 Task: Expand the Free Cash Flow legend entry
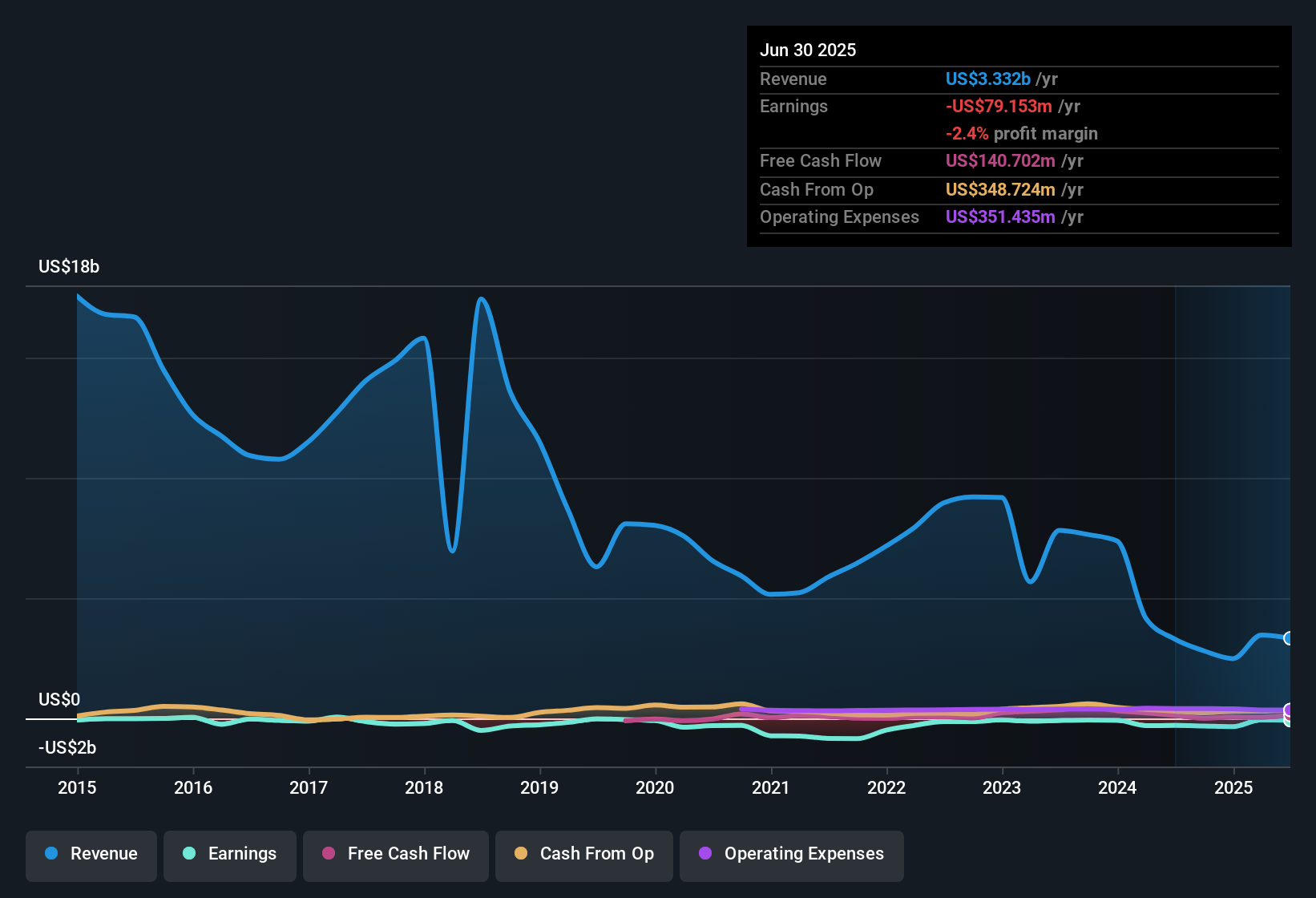pos(395,854)
